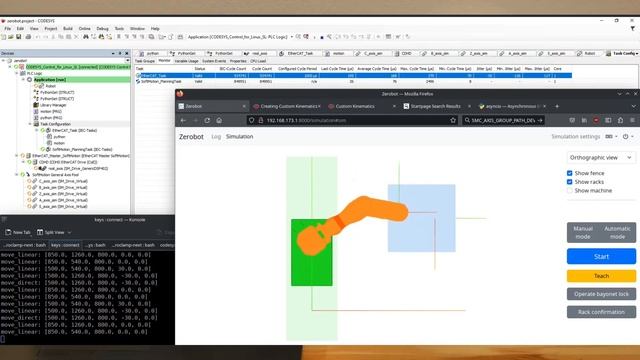Click the Simulation settings link
The height and width of the screenshot is (360, 640).
point(576,137)
